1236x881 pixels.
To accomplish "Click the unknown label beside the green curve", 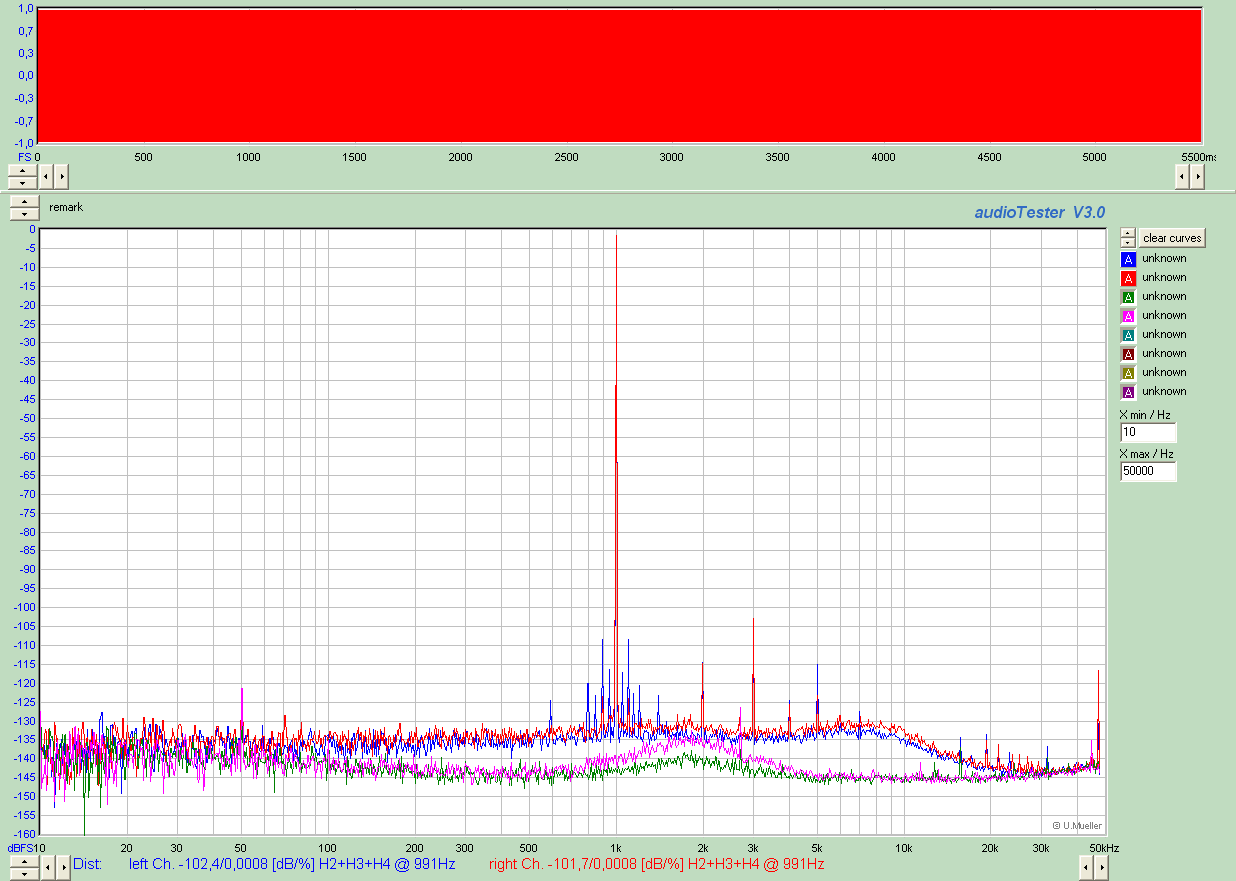I will pos(1164,296).
